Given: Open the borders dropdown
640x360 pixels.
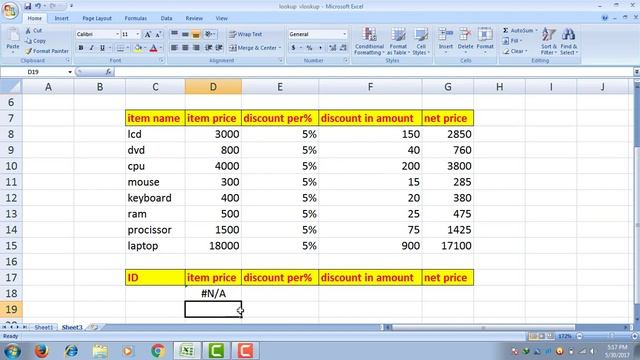Looking at the screenshot, I should click(x=127, y=48).
